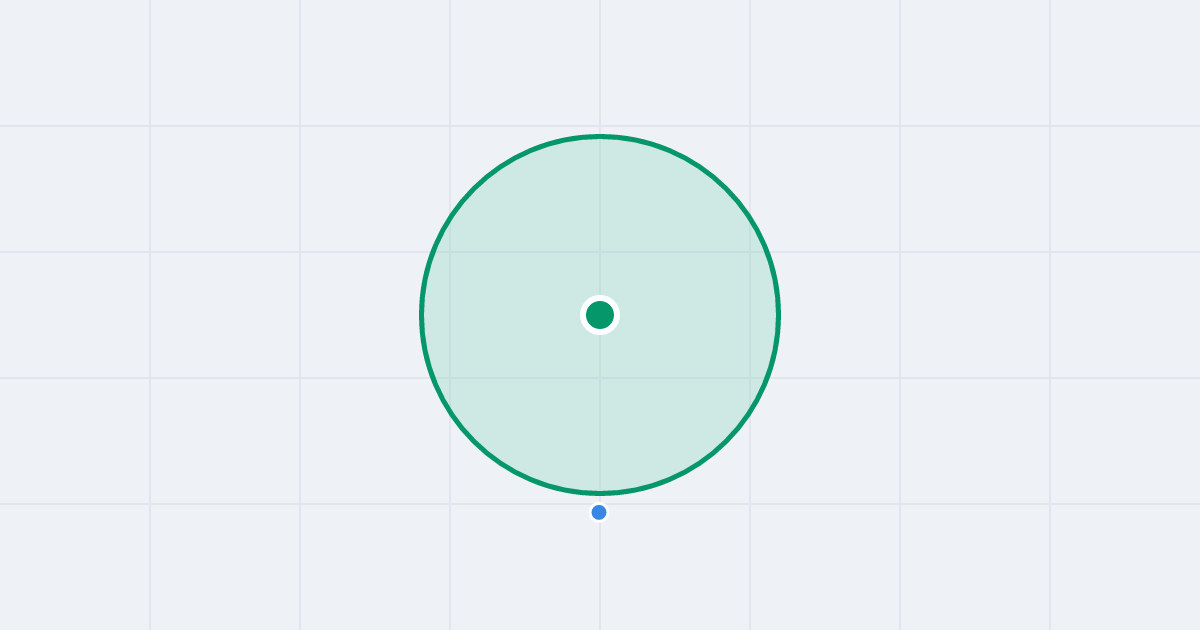Click the empty background cell in the top-left corner
1200x630 pixels.
coord(75,63)
